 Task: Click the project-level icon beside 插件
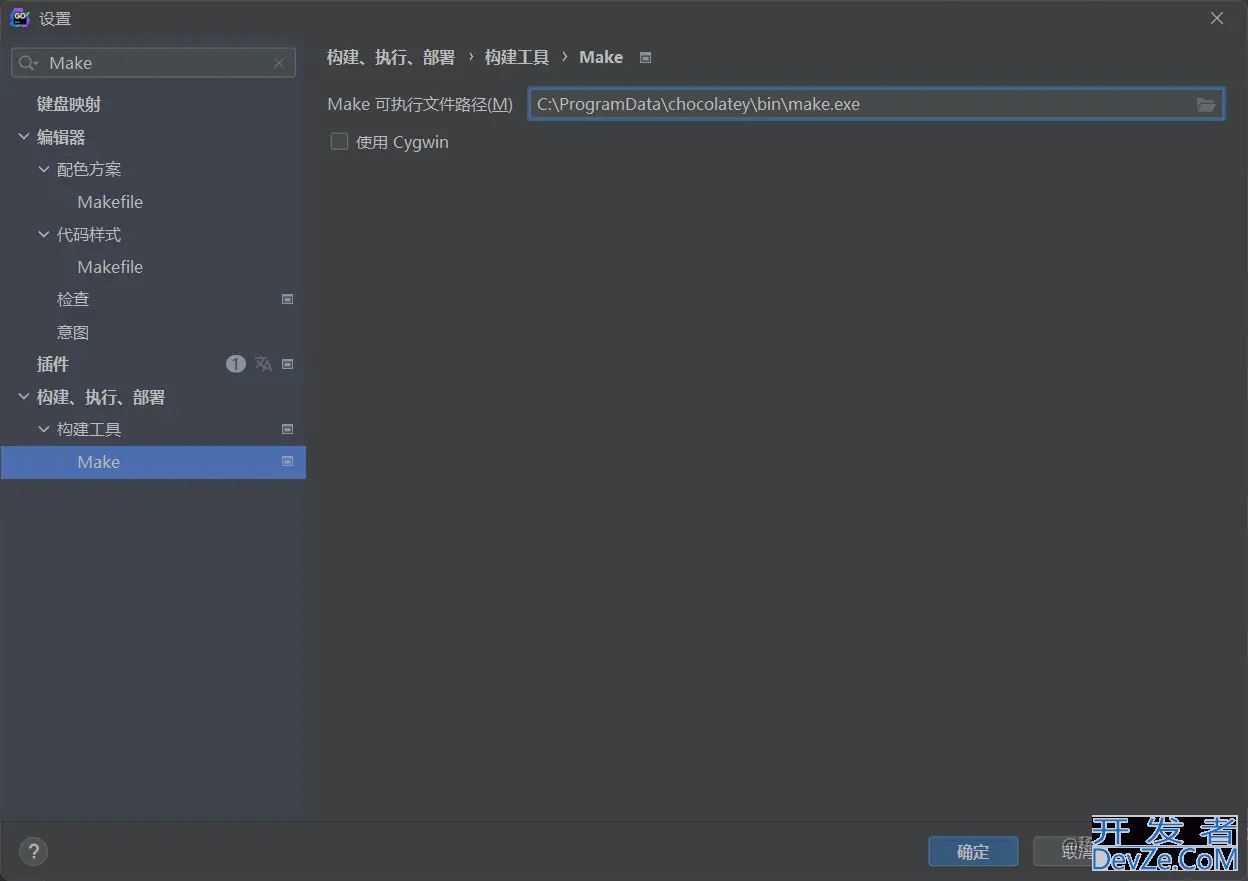288,364
